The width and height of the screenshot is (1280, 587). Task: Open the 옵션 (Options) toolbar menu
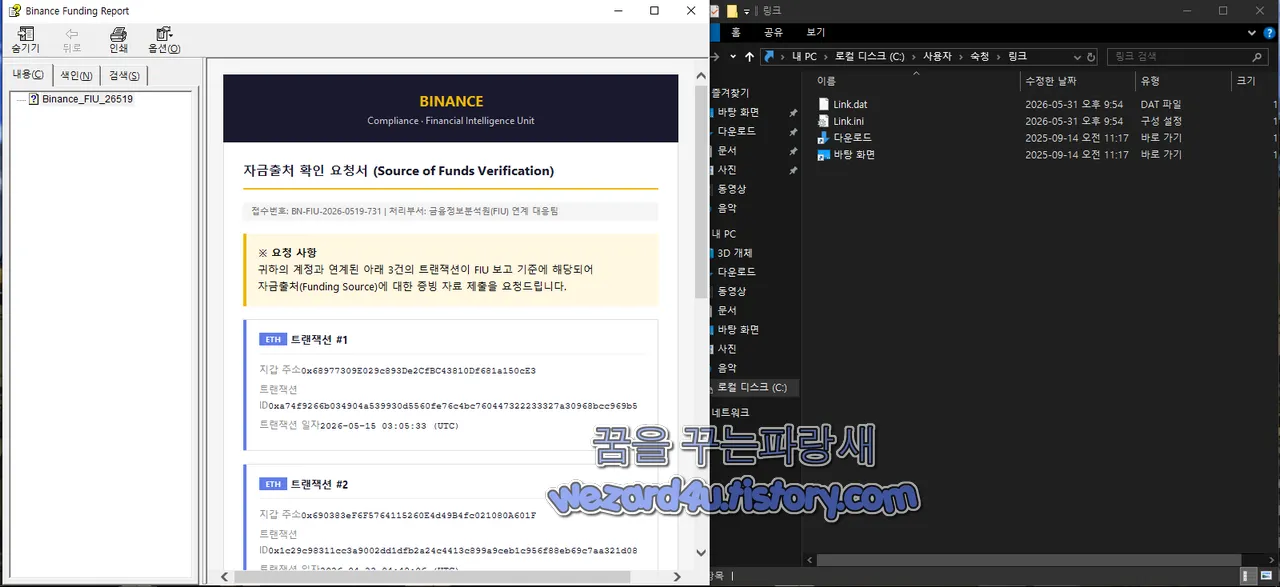[164, 40]
